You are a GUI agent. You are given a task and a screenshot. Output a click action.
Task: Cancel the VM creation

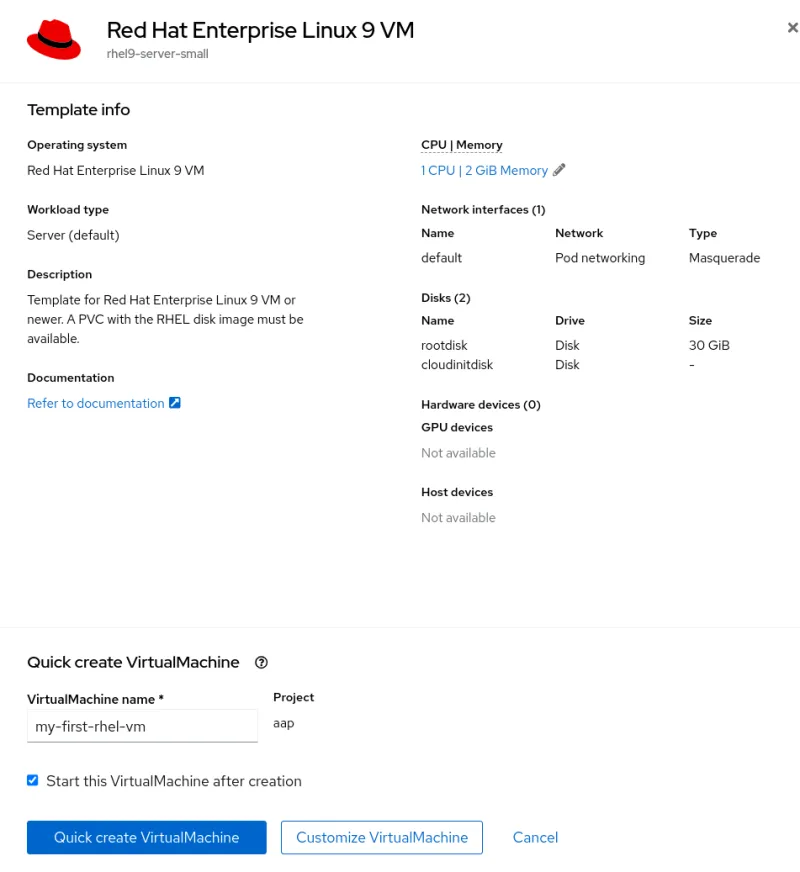(535, 838)
